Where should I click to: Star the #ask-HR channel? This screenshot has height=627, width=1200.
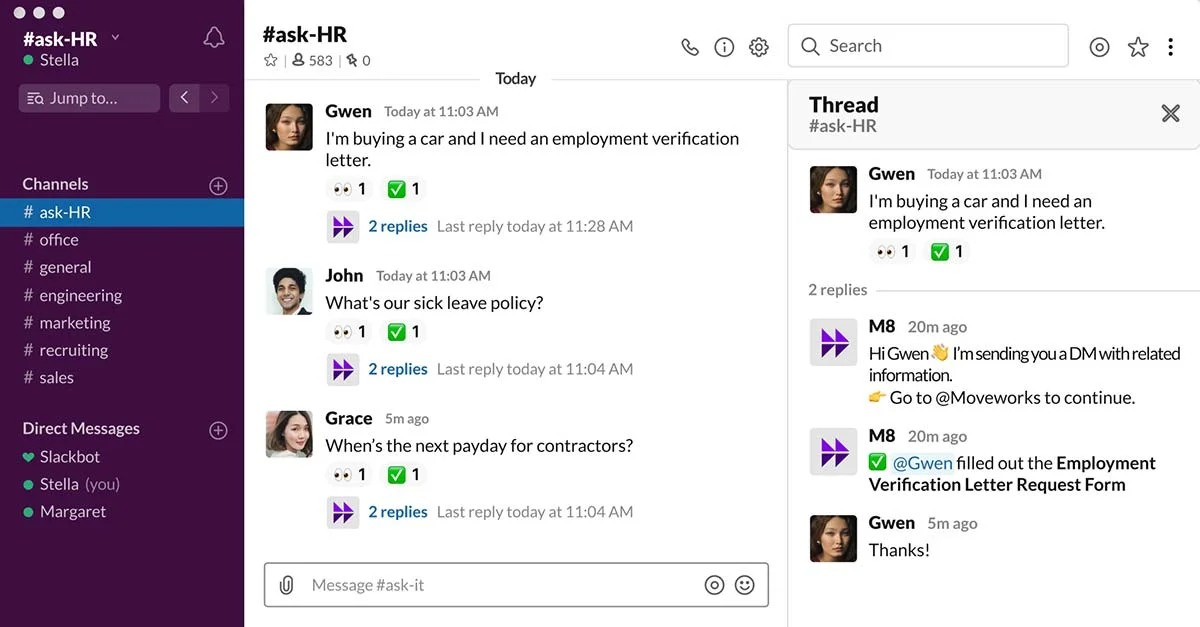click(270, 60)
